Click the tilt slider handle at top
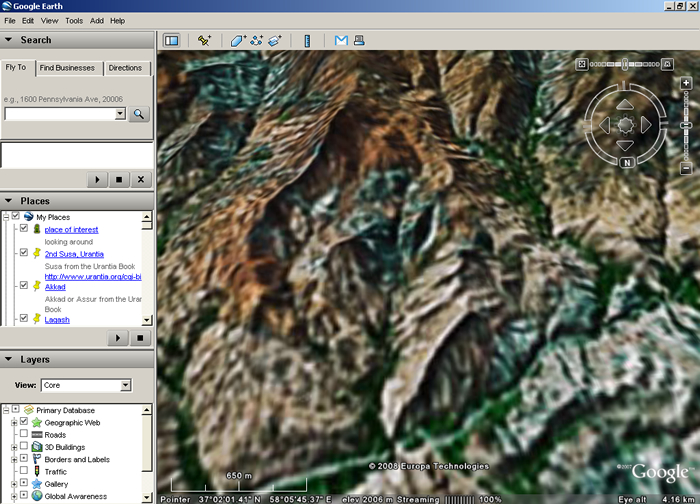This screenshot has height=504, width=700. [x=625, y=64]
